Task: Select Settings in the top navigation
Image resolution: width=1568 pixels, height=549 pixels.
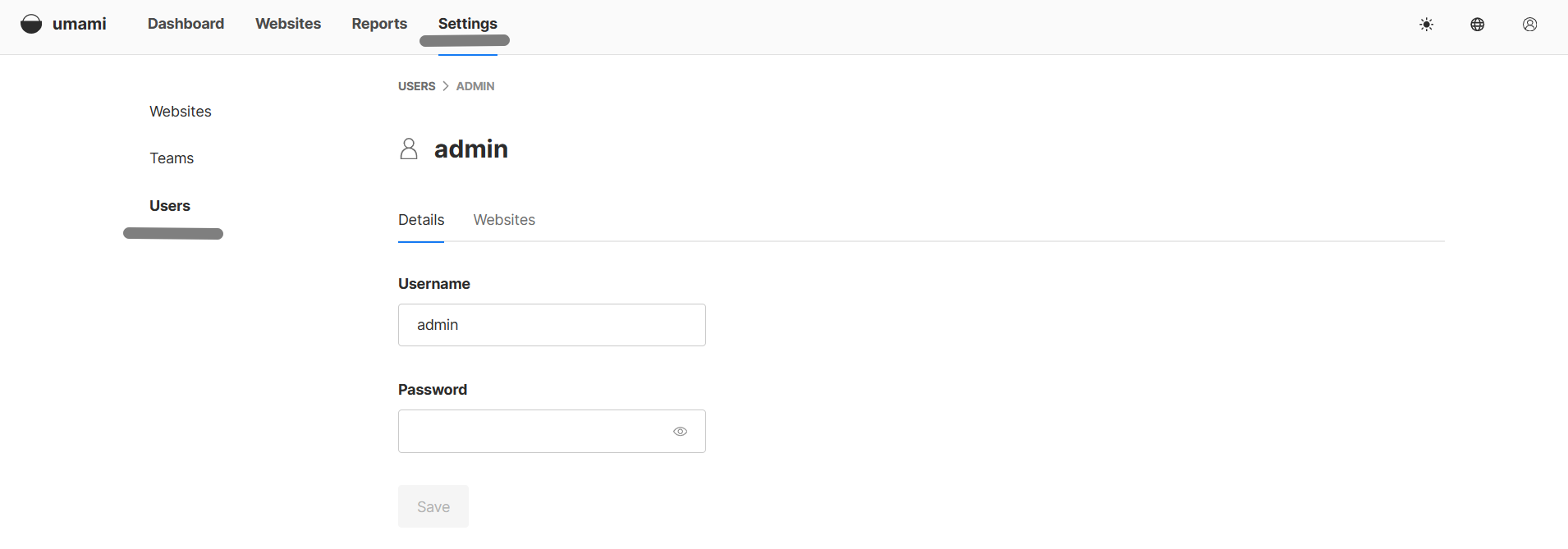Action: tap(468, 24)
